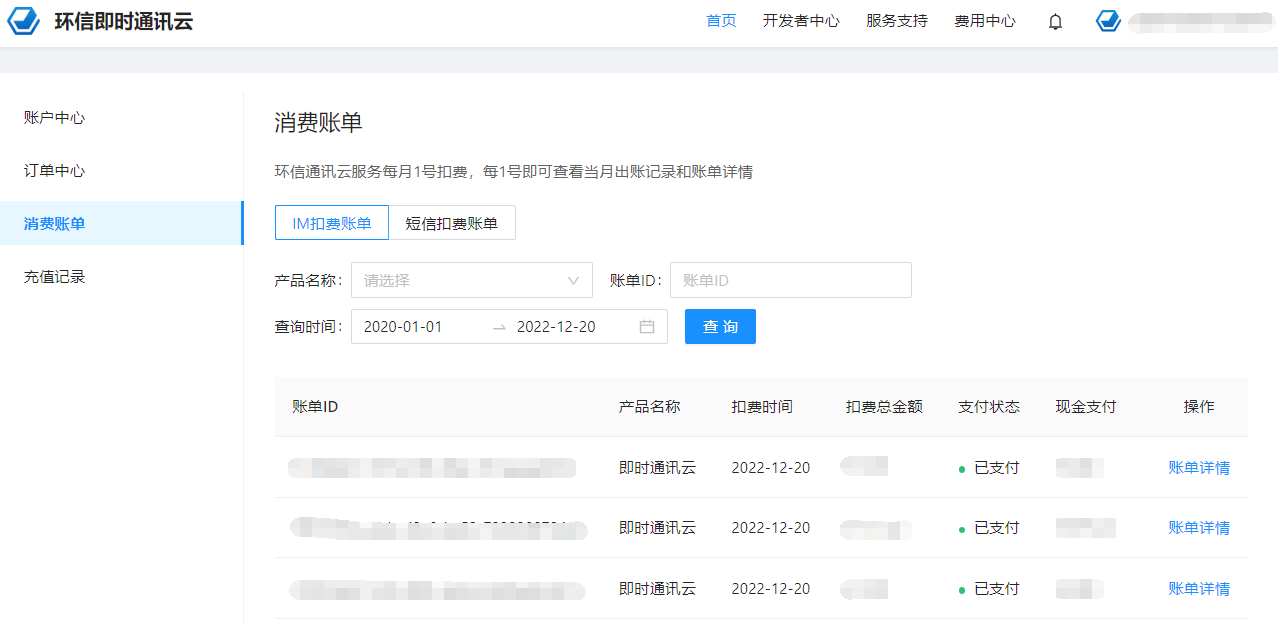Switch to the 短信扣费账单 tab
The height and width of the screenshot is (623, 1278).
452,223
